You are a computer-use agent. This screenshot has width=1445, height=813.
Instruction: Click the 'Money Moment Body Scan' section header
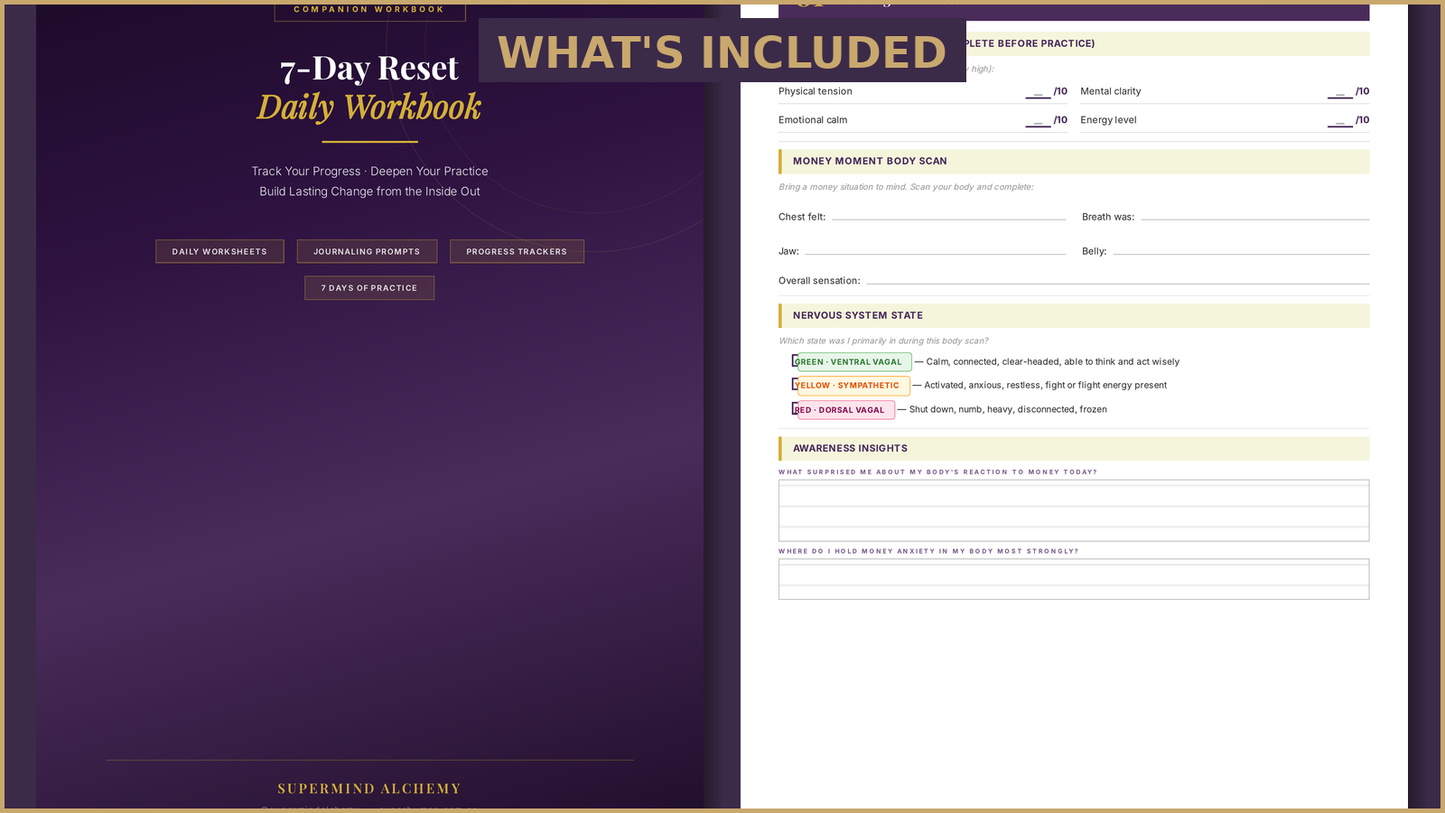pos(1074,161)
